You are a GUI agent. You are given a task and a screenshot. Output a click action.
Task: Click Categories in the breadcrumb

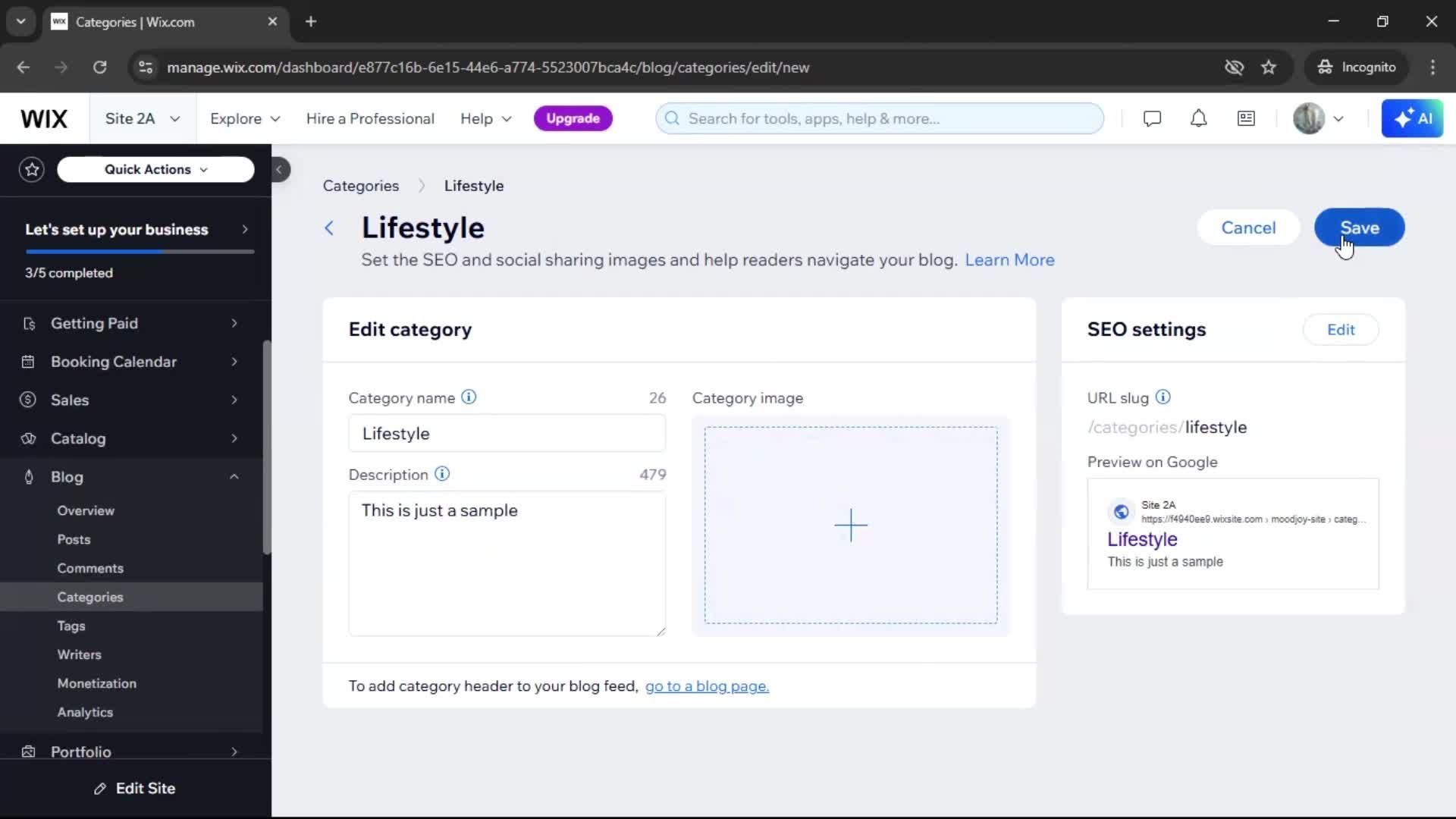[x=361, y=186]
